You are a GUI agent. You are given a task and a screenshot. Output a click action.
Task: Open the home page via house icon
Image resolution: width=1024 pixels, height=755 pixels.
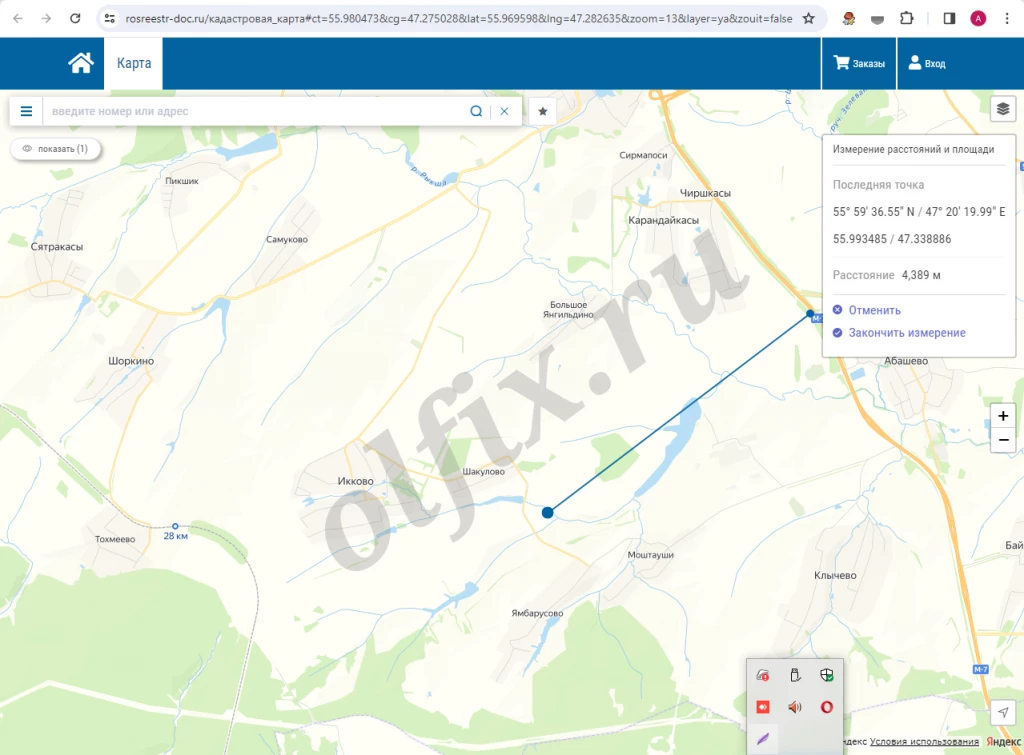[81, 63]
